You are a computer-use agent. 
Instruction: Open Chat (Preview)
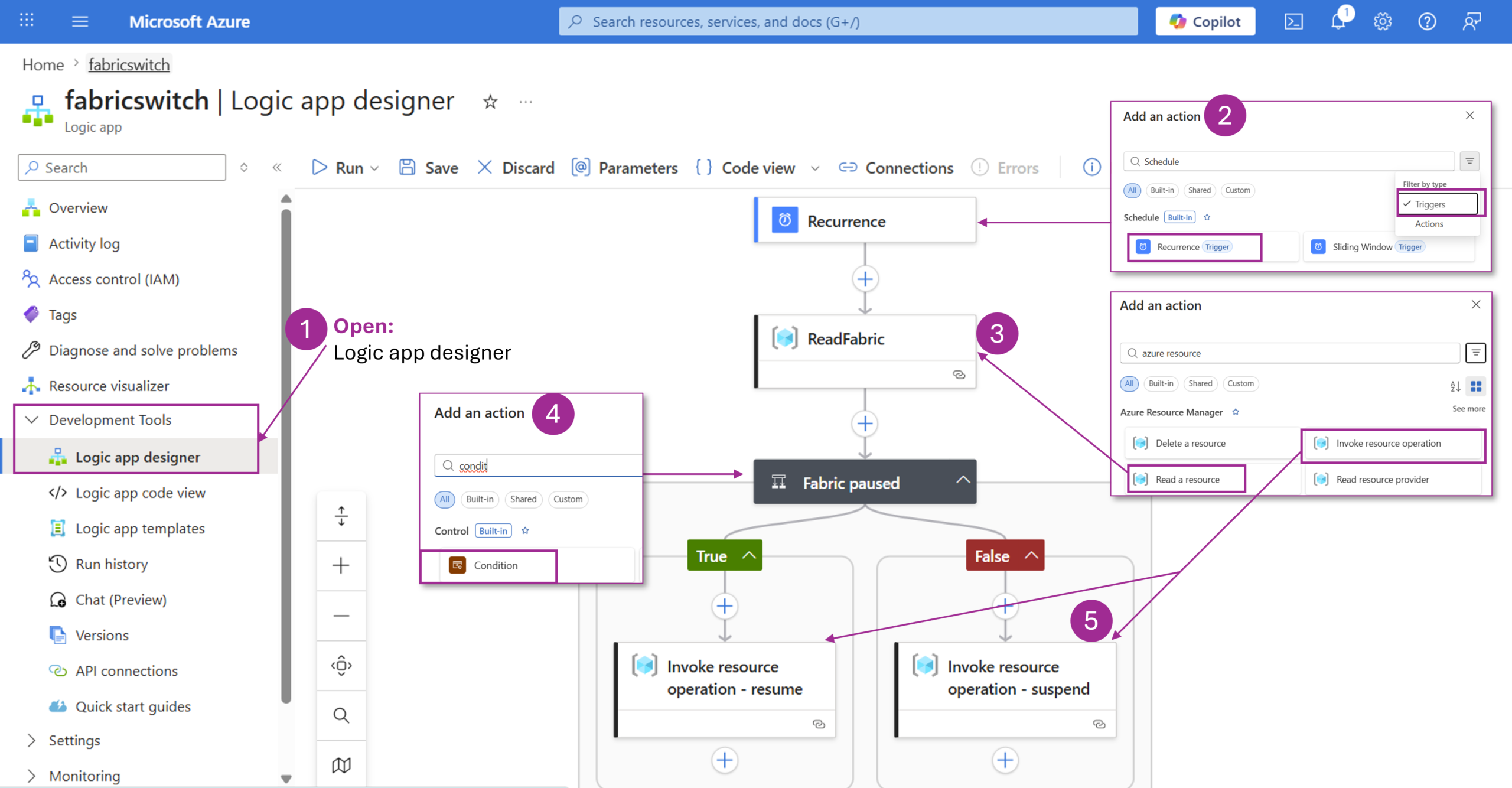pyautogui.click(x=120, y=600)
